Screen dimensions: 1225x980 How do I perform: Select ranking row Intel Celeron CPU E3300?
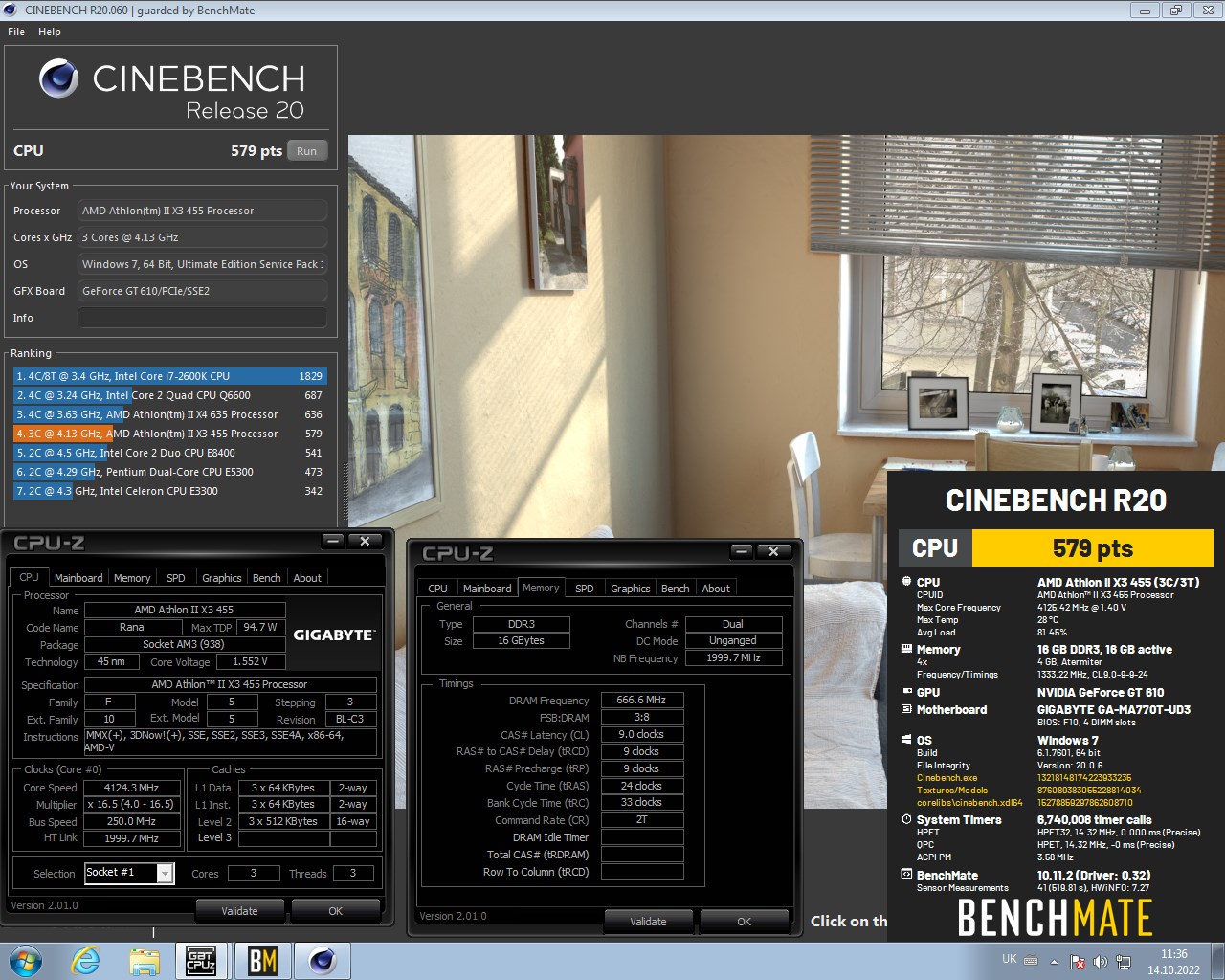170,491
